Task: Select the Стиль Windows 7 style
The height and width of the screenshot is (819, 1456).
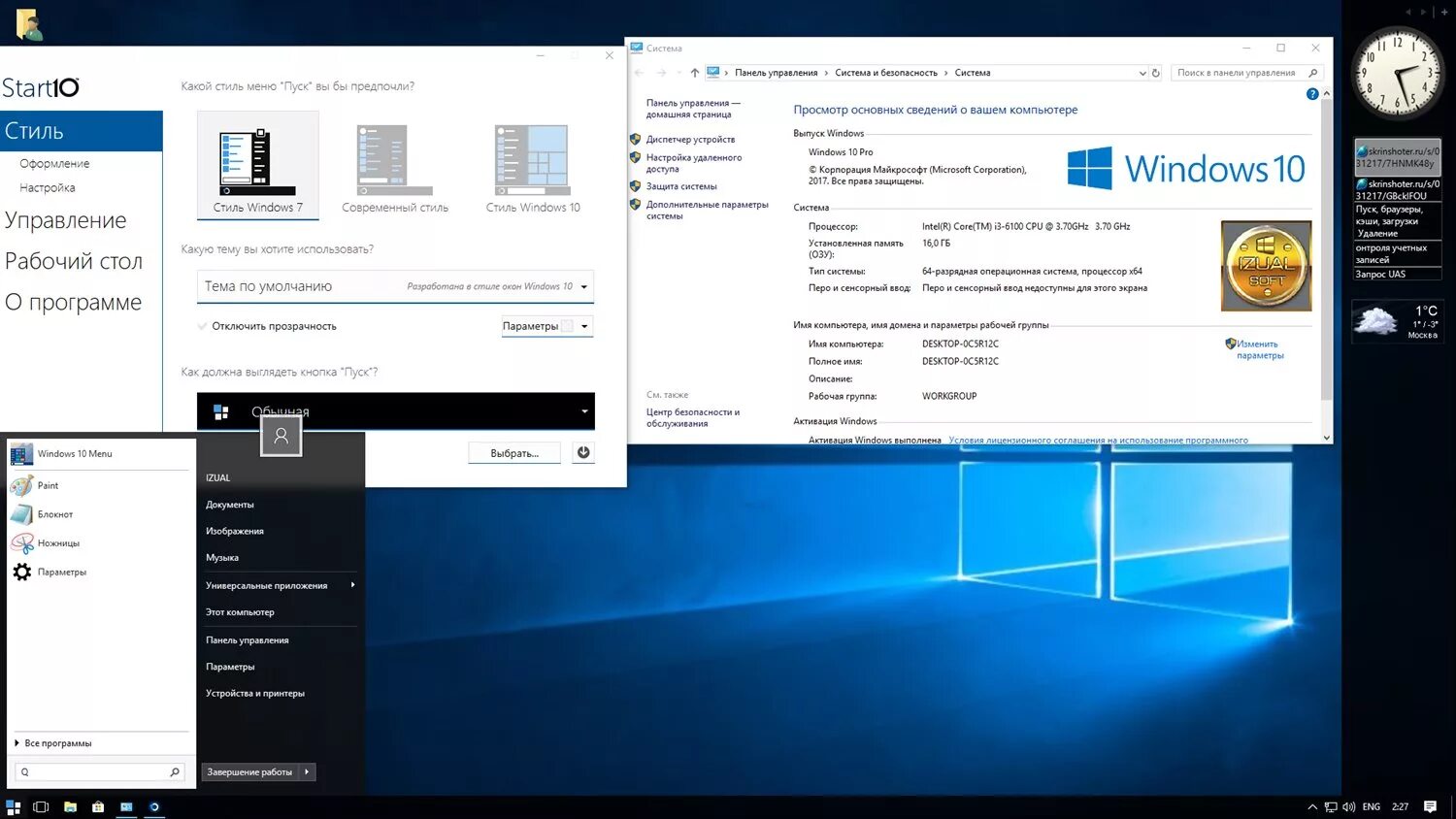Action: [x=257, y=160]
